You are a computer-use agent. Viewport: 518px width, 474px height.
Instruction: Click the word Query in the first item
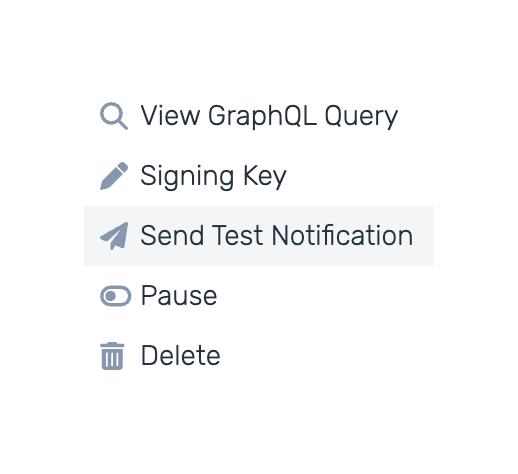point(361,116)
